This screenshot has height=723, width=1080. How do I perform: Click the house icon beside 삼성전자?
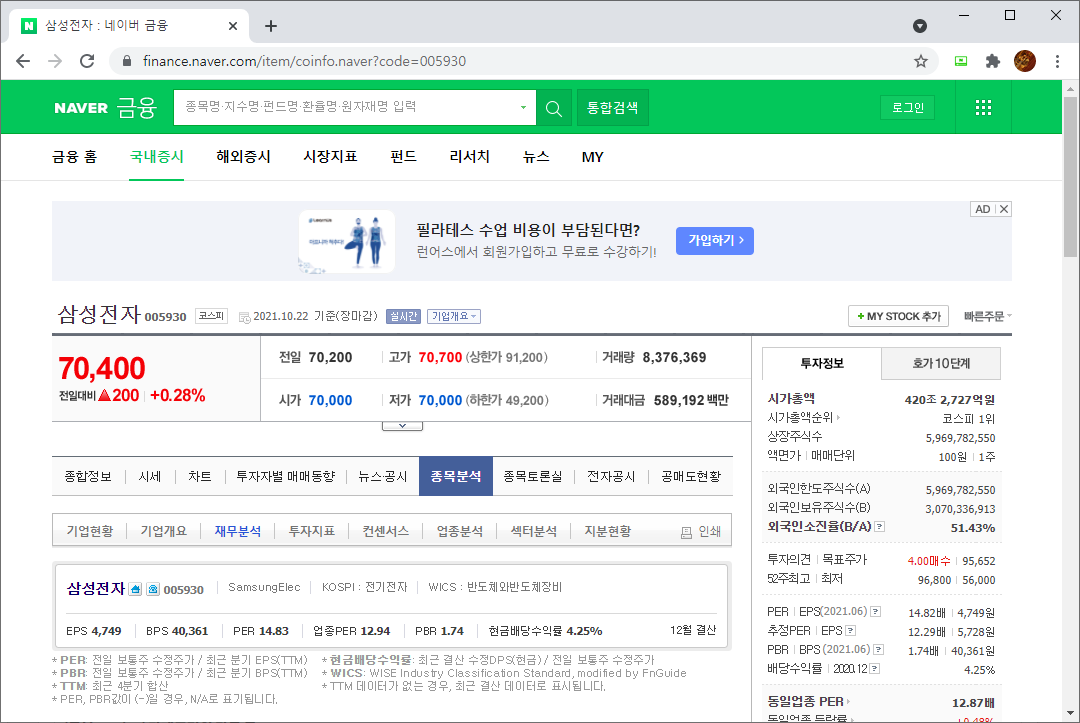(x=136, y=589)
